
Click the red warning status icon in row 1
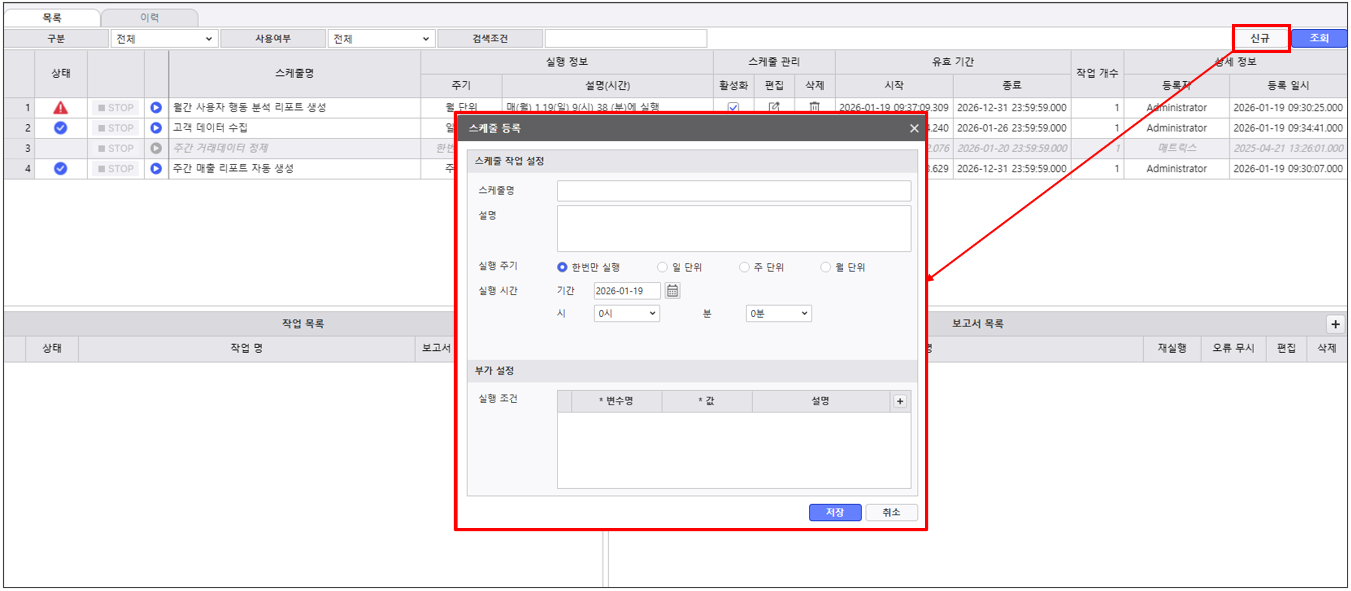pyautogui.click(x=60, y=108)
